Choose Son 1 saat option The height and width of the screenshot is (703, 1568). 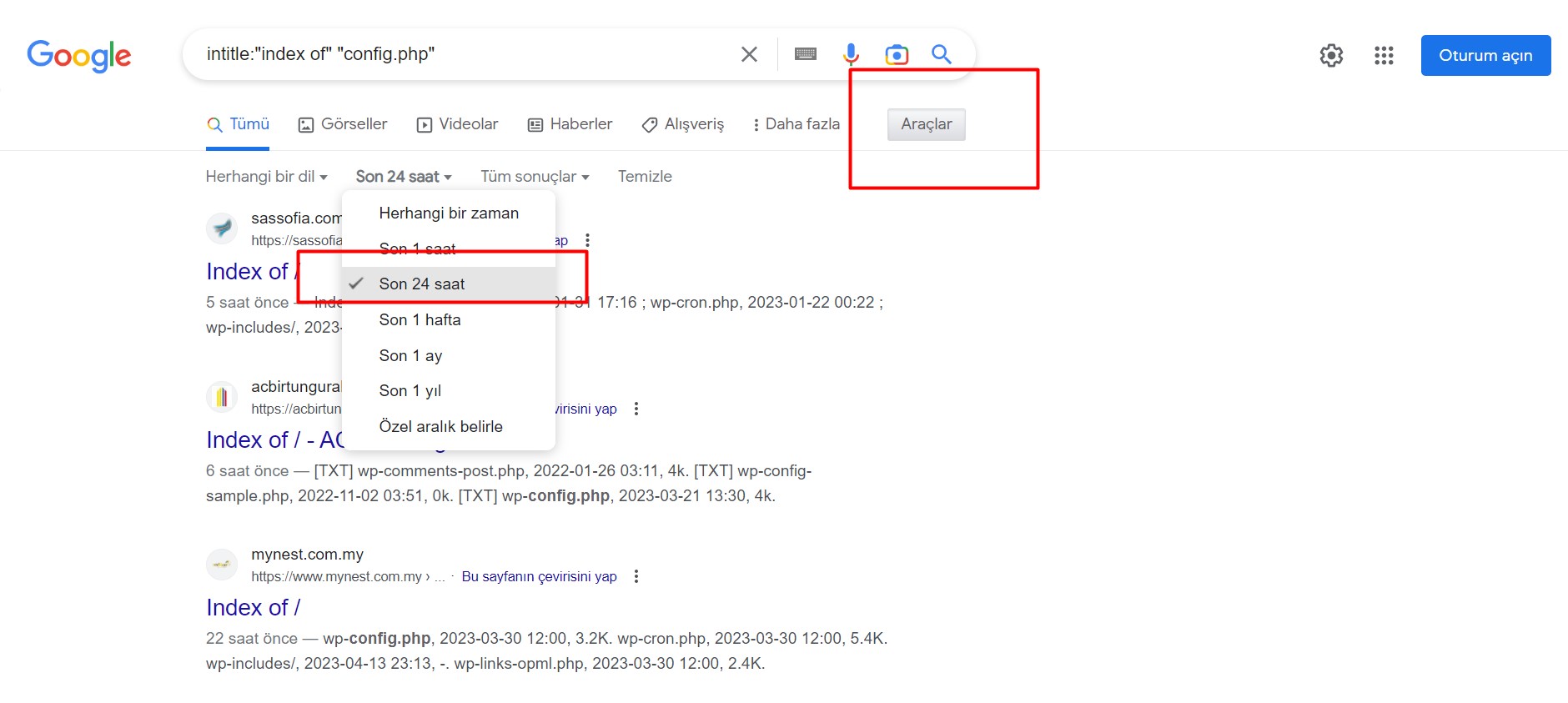point(449,249)
